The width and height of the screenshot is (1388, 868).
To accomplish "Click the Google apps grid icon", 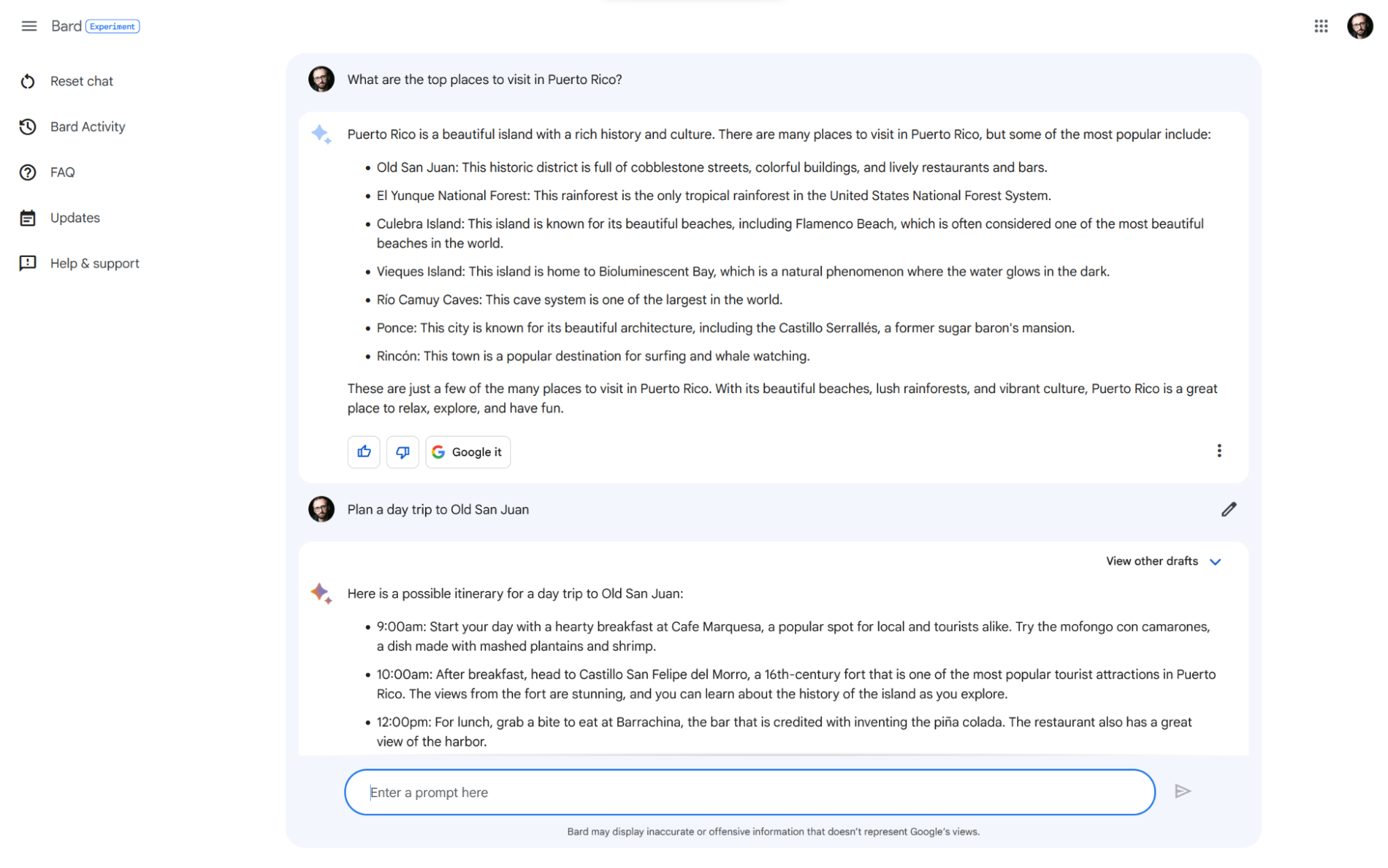I will (x=1321, y=26).
